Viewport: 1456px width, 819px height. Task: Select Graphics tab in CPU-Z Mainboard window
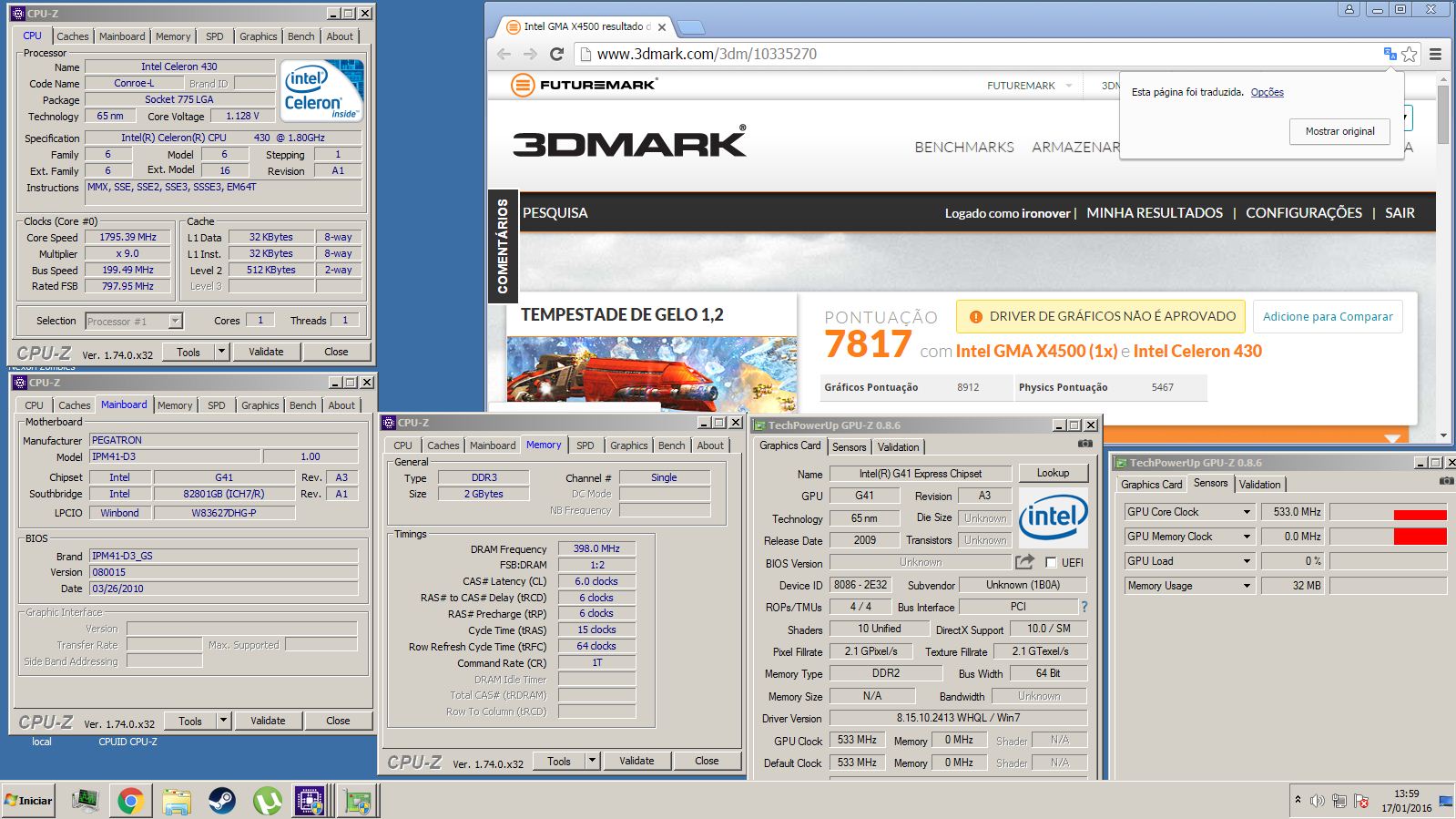pos(260,405)
